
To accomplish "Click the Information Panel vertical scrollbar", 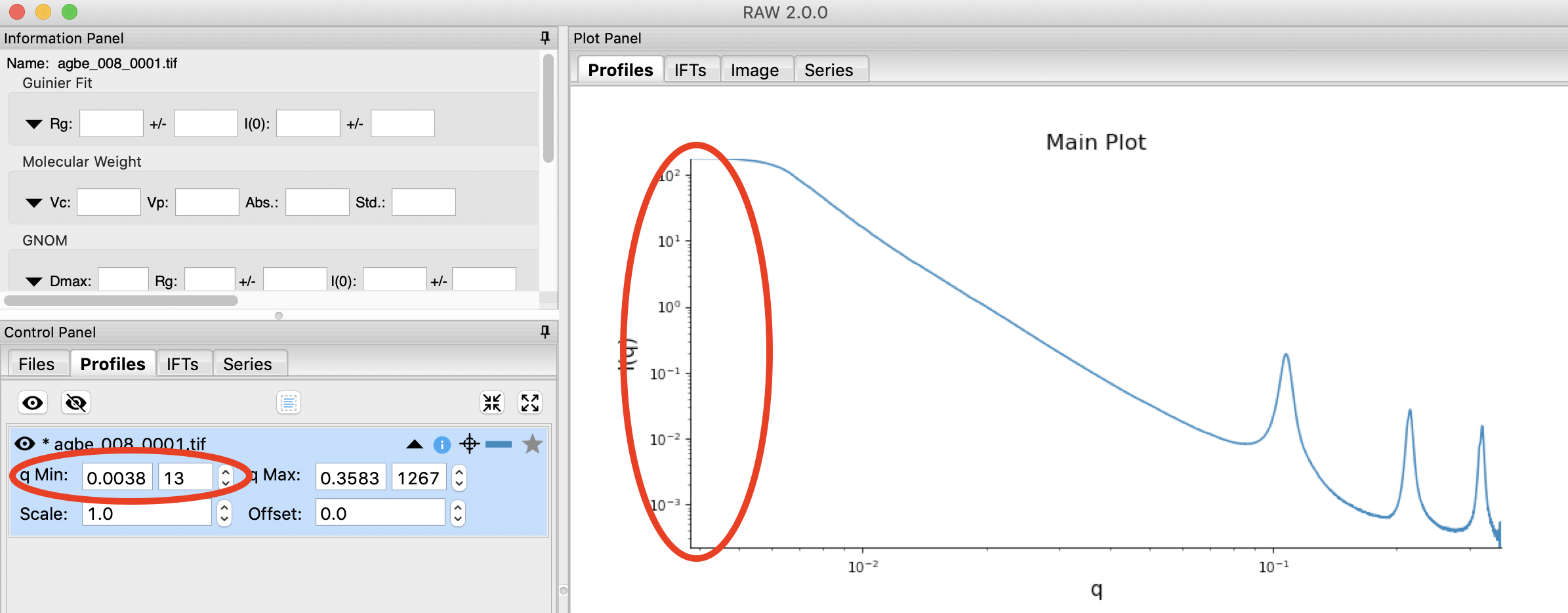I will [548, 108].
